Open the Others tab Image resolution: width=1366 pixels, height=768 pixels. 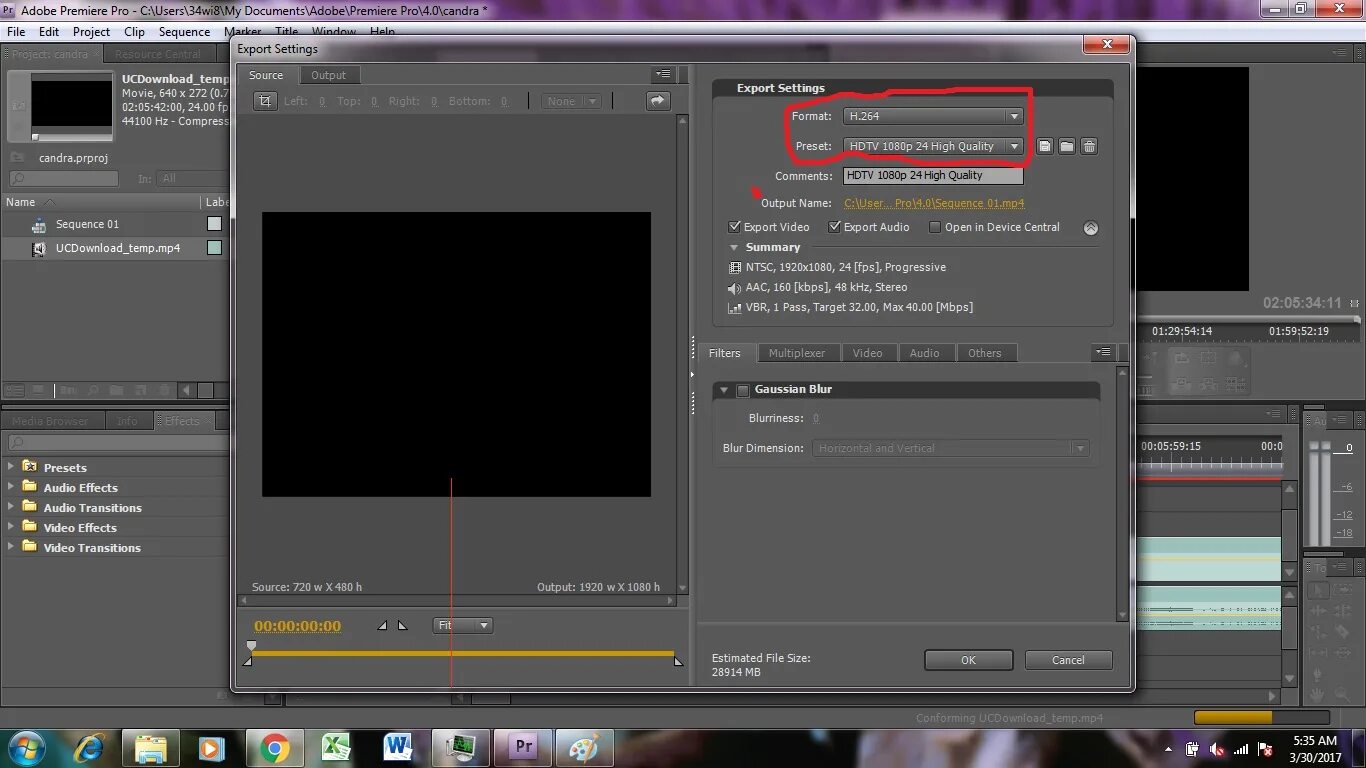(x=984, y=353)
